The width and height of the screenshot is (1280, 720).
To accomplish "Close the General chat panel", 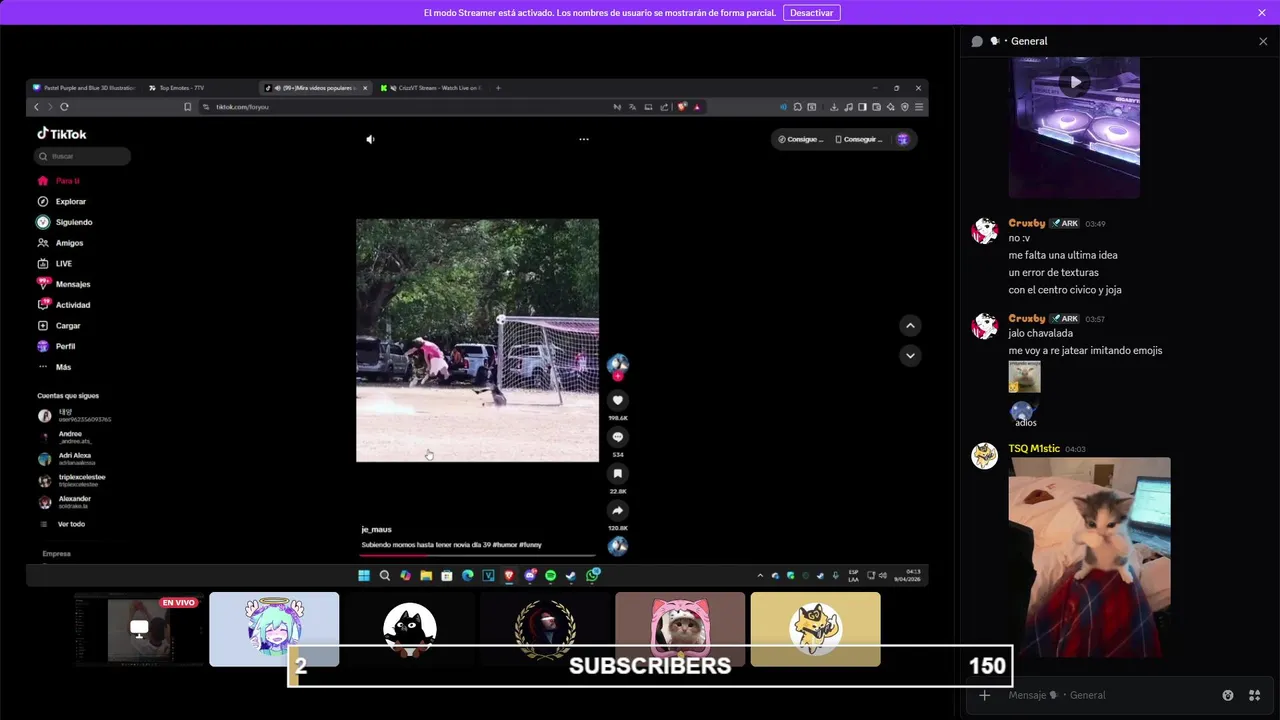I will tap(1262, 41).
